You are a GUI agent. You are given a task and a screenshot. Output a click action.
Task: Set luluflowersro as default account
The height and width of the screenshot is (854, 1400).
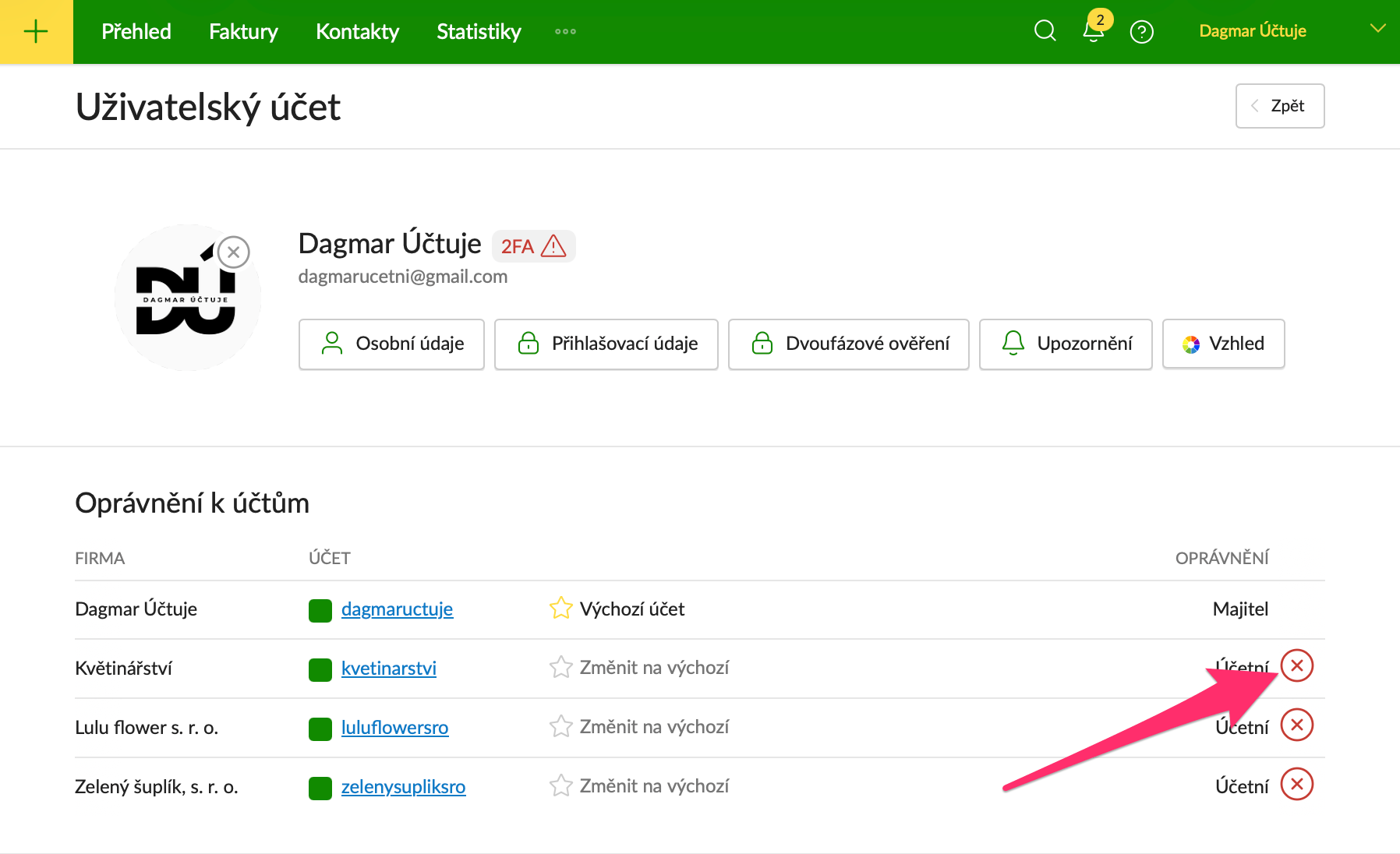(x=639, y=727)
